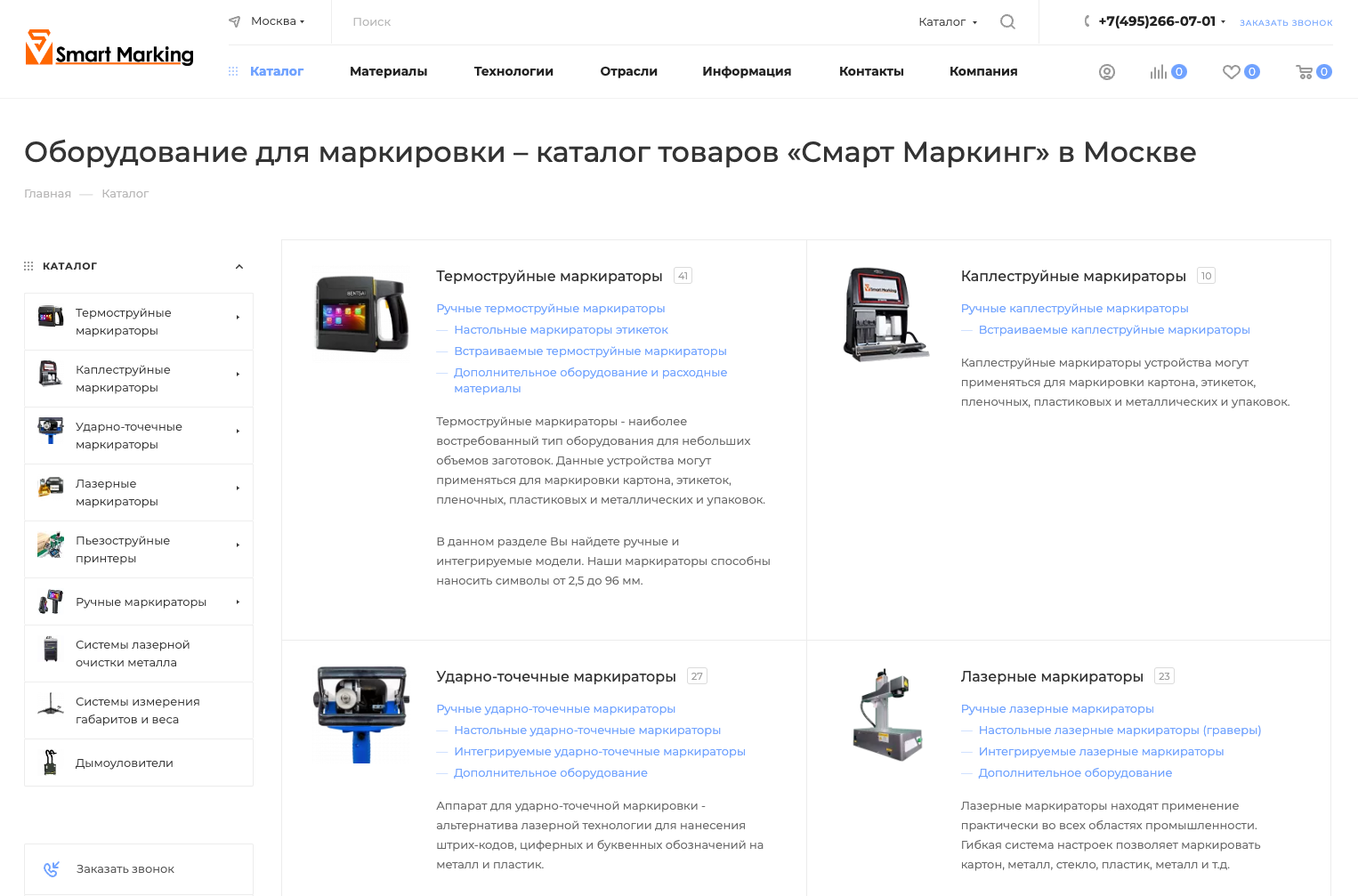Open the user account icon
This screenshot has height=896, width=1358.
click(x=1107, y=72)
